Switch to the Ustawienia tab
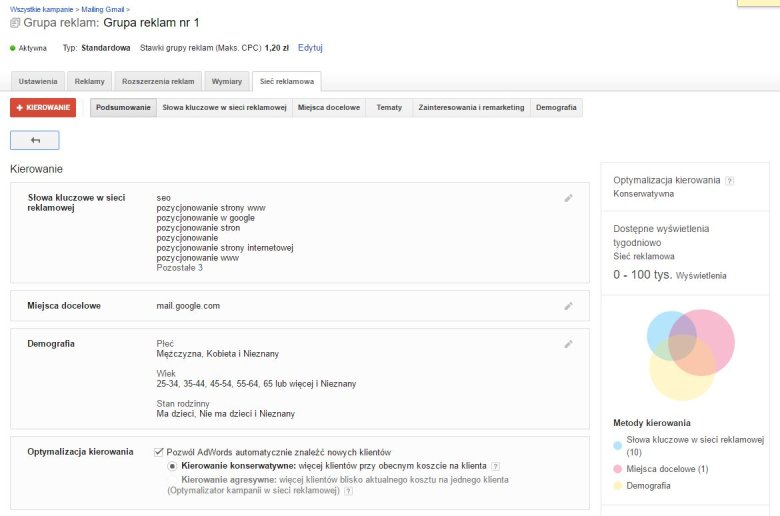 (x=39, y=81)
